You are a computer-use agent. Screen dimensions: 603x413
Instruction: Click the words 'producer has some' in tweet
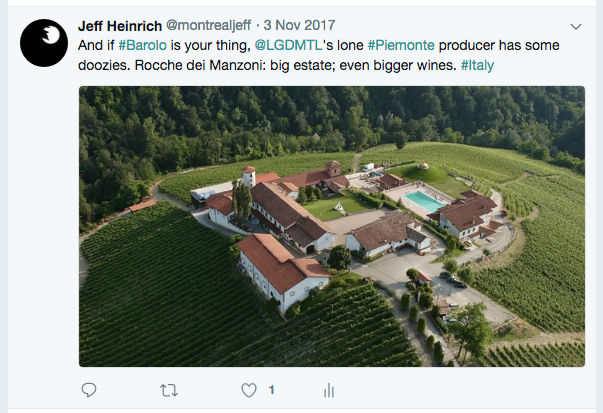coord(499,45)
